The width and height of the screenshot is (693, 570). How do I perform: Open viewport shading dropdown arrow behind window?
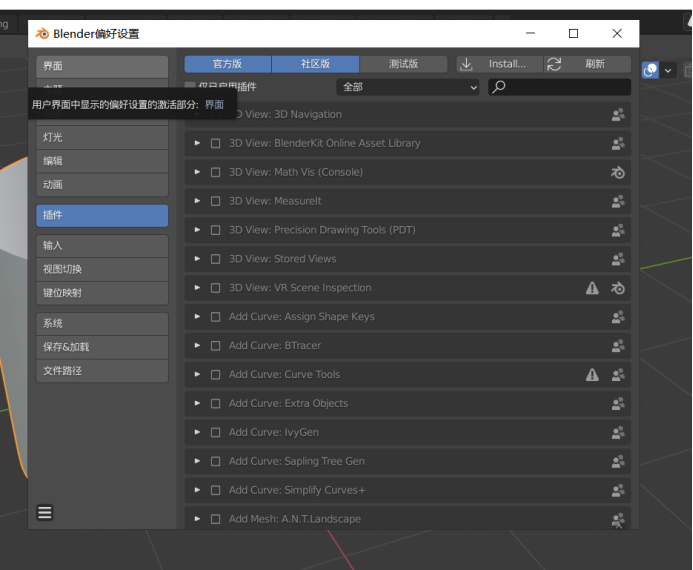(x=668, y=70)
